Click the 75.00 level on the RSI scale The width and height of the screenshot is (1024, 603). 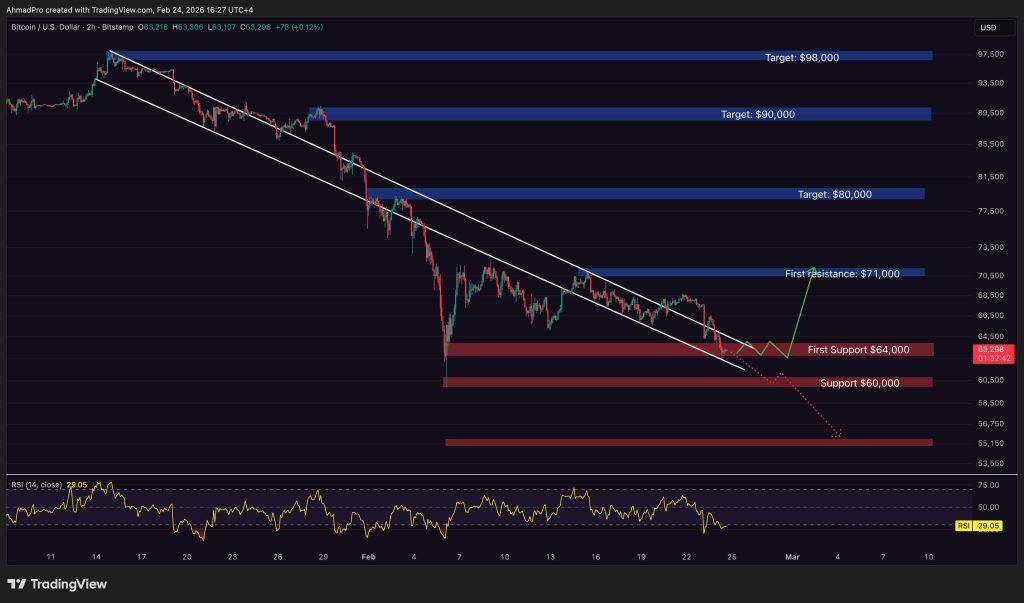pos(987,485)
